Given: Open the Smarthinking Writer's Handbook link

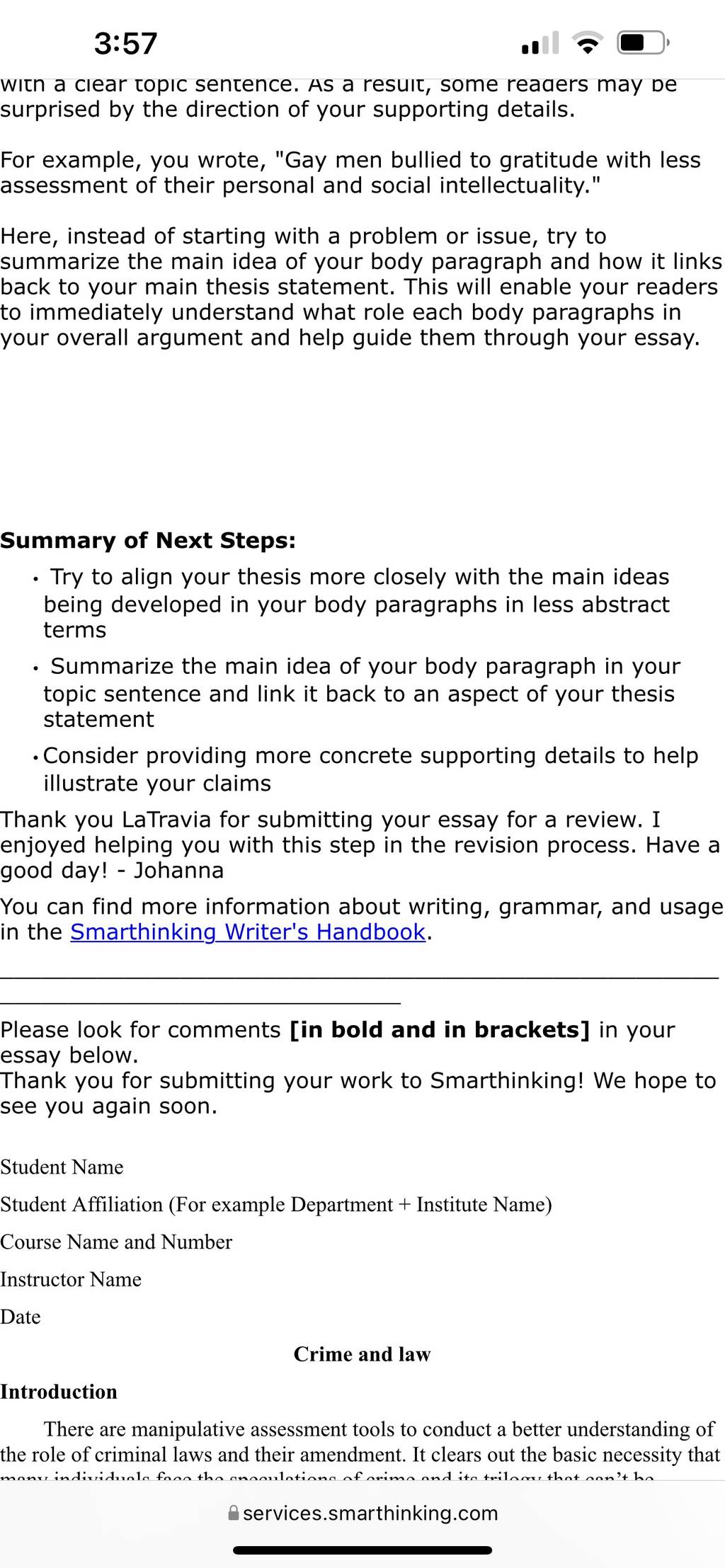Looking at the screenshot, I should pyautogui.click(x=248, y=932).
